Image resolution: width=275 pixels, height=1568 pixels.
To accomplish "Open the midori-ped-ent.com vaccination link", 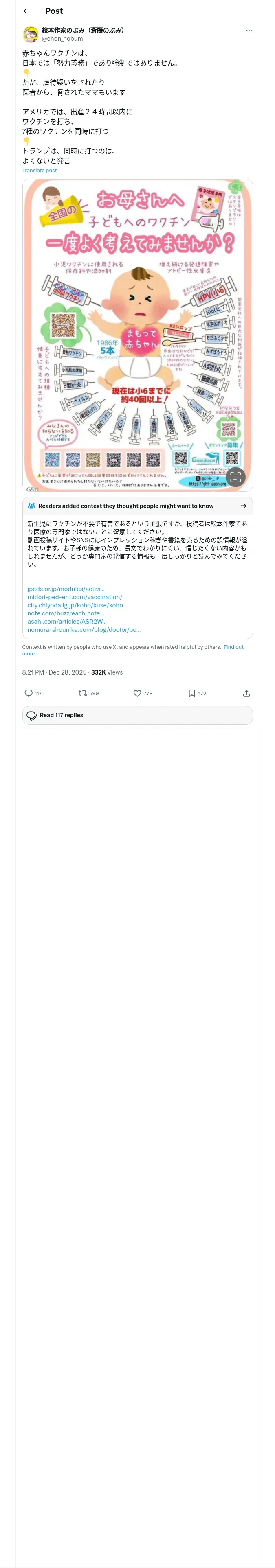I will point(75,597).
